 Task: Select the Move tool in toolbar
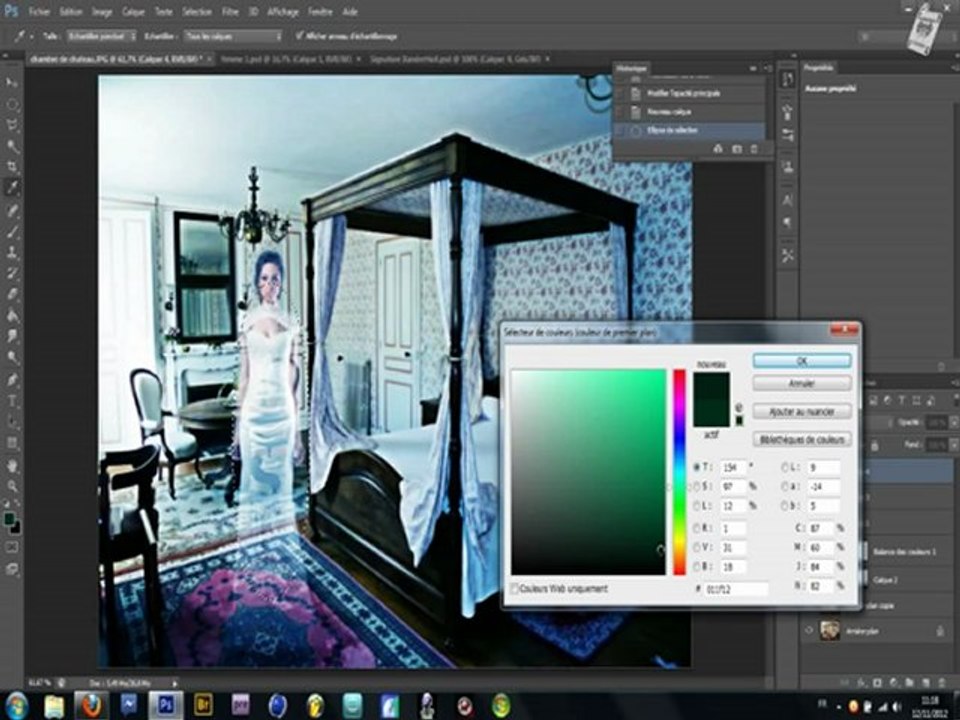coord(12,83)
